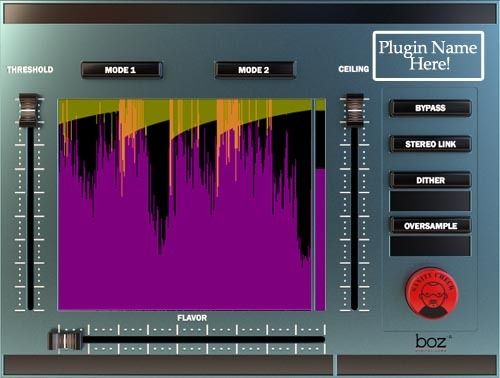This screenshot has height=378, width=500.
Task: Click the Plugin Name Here! title box
Action: [x=428, y=56]
